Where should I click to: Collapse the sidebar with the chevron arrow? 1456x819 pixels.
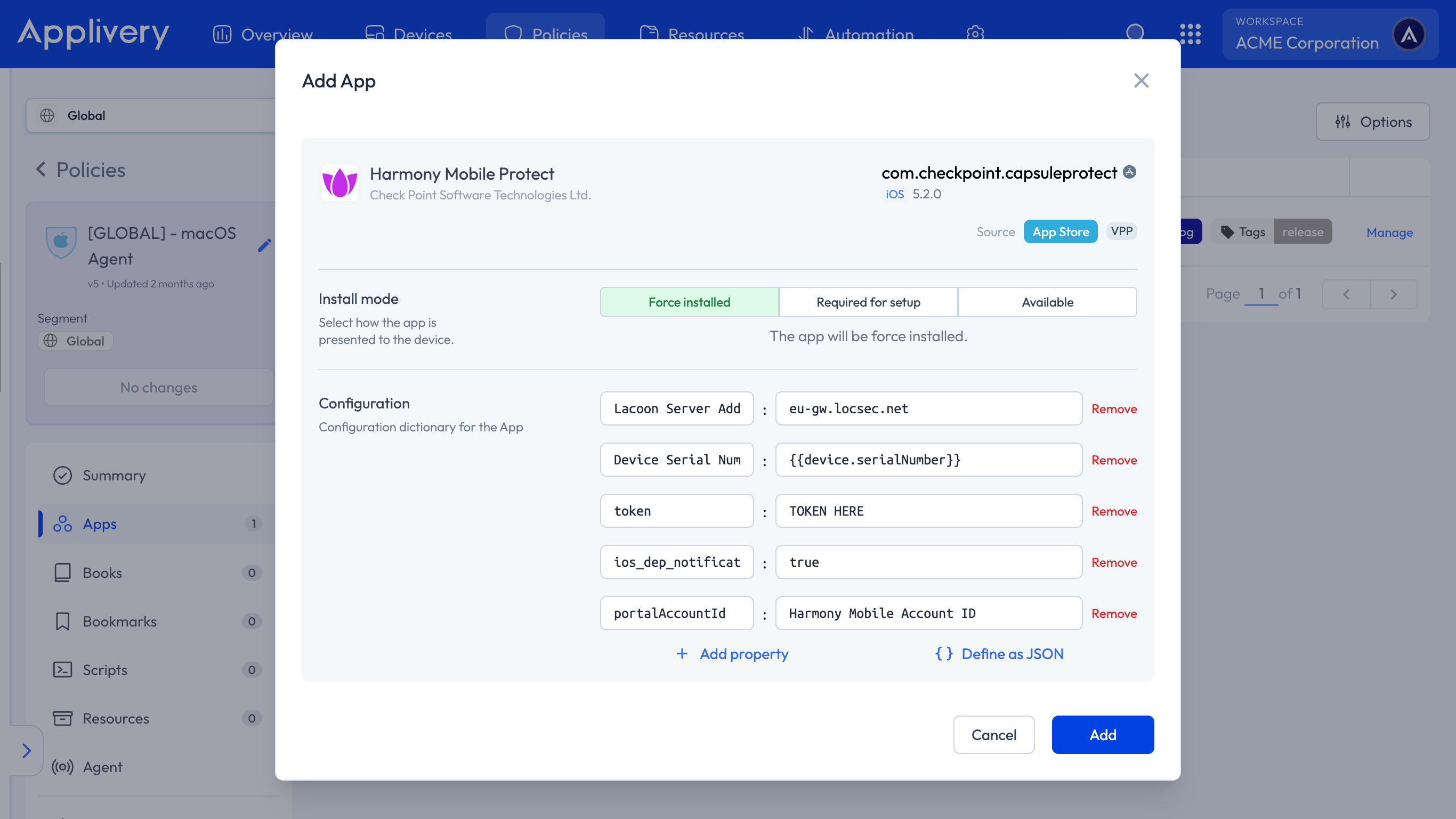point(27,751)
